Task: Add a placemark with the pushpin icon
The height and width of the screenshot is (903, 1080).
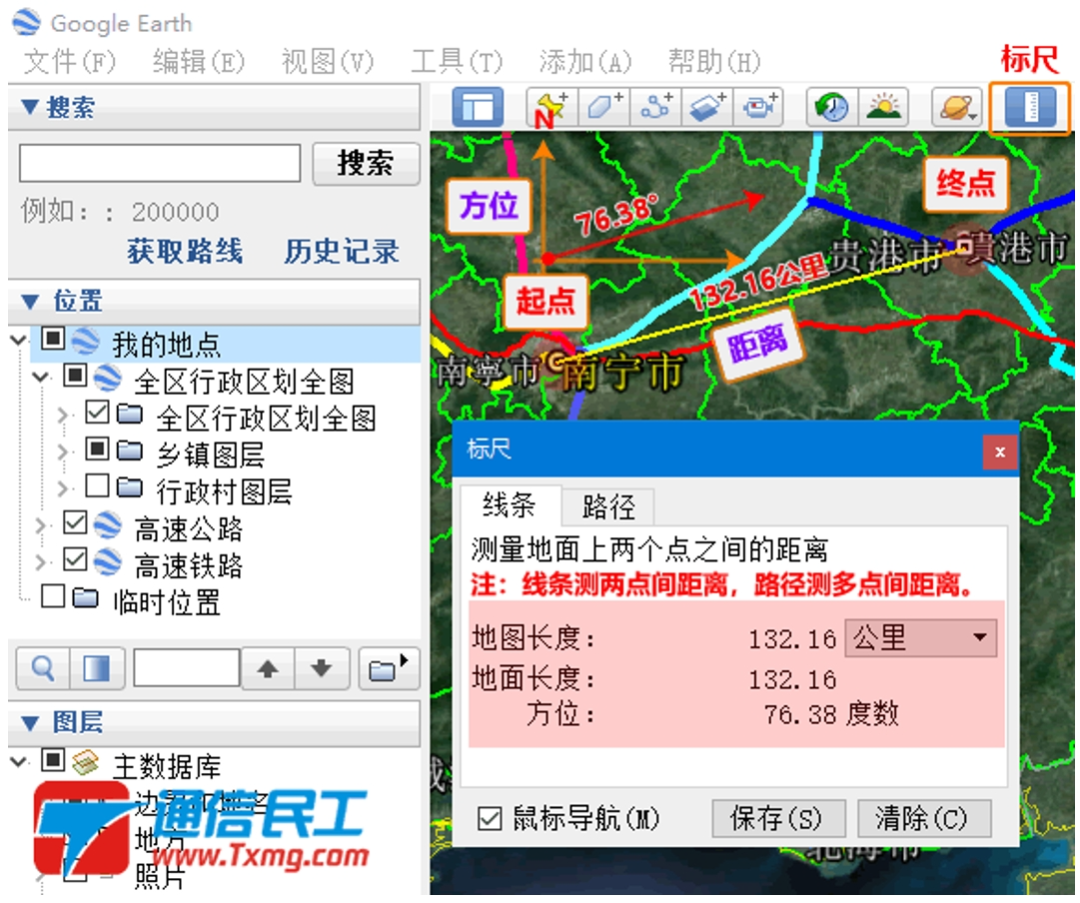Action: (552, 107)
